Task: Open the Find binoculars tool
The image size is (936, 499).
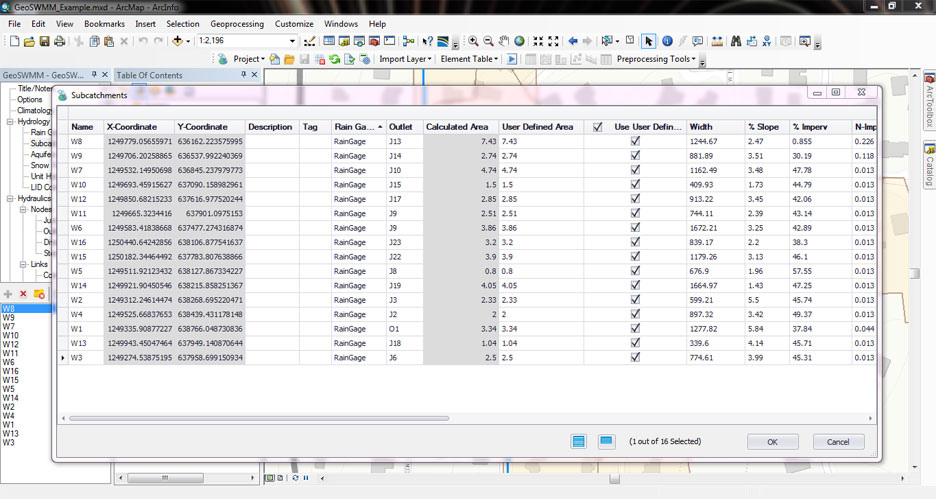Action: pyautogui.click(x=735, y=41)
